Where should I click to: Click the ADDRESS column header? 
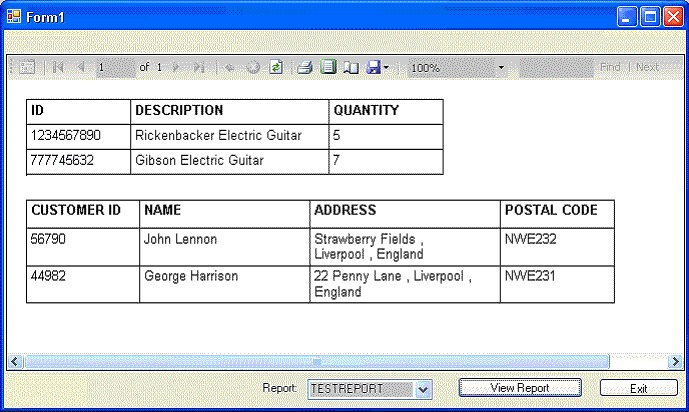(x=405, y=214)
